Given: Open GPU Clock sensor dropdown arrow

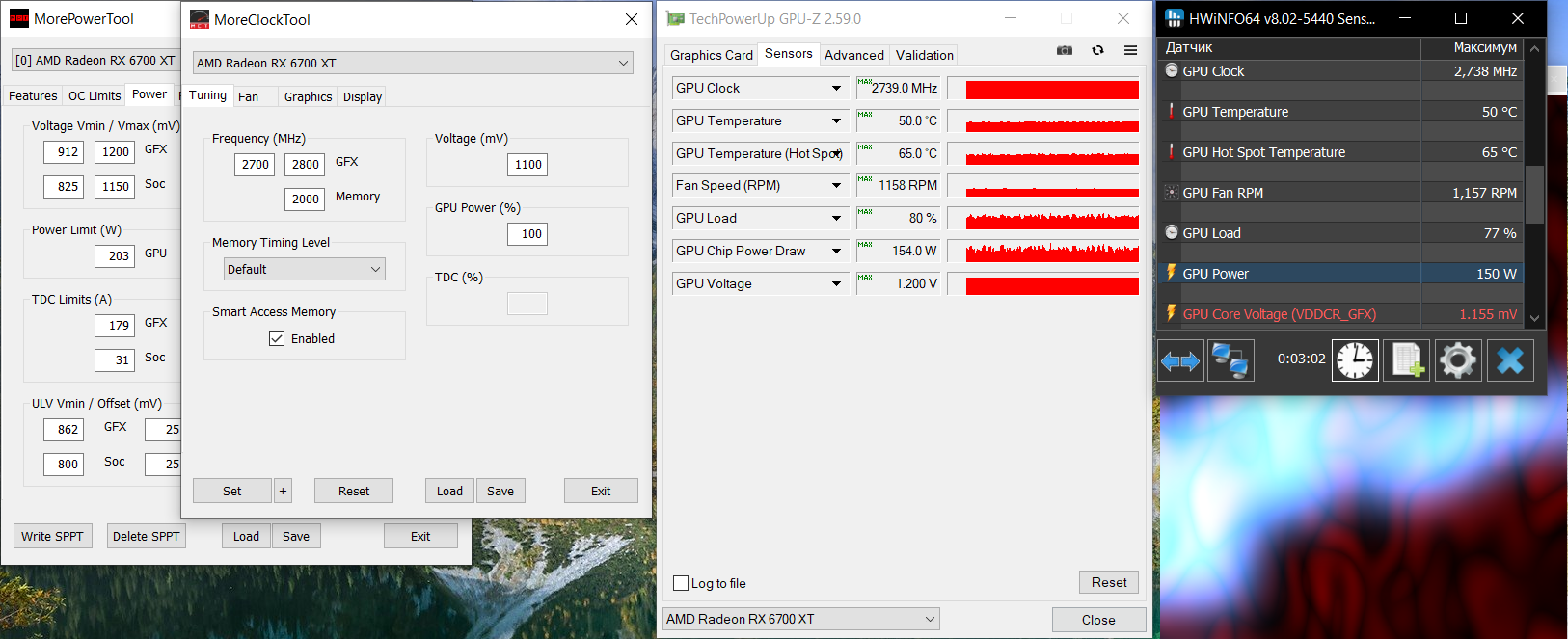Looking at the screenshot, I should (x=836, y=88).
